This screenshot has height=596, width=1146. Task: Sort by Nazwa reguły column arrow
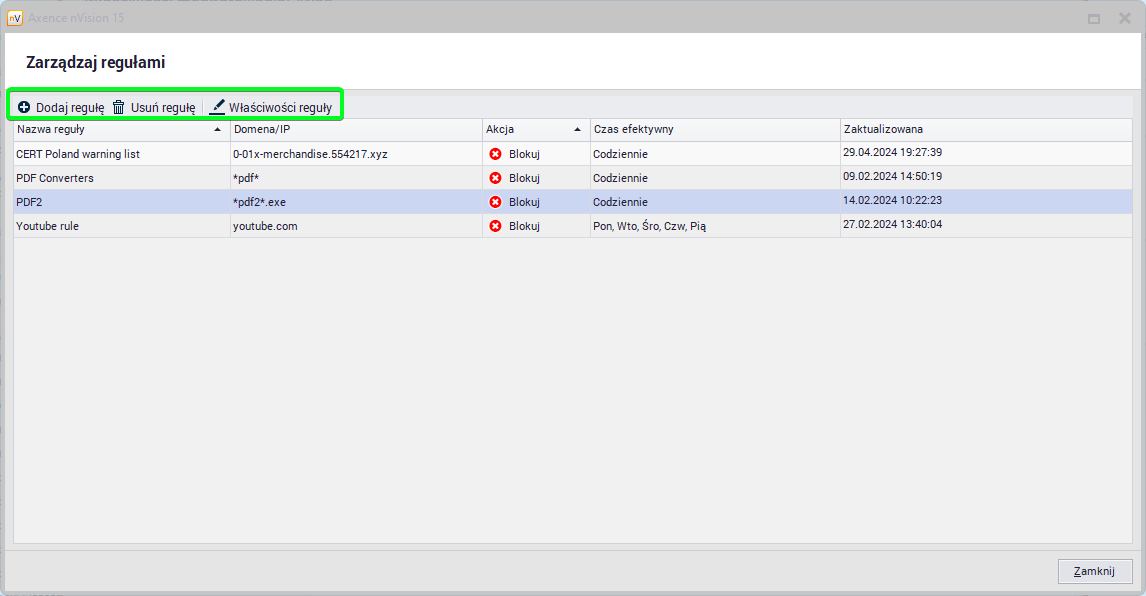pos(218,130)
